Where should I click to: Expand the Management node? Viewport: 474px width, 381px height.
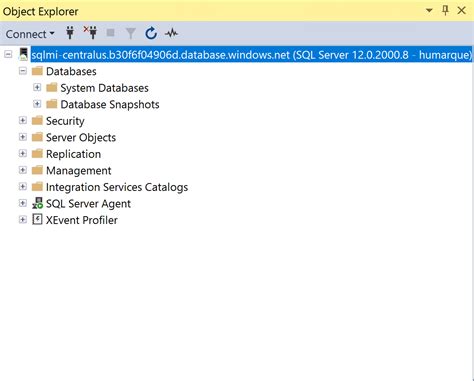pyautogui.click(x=23, y=170)
